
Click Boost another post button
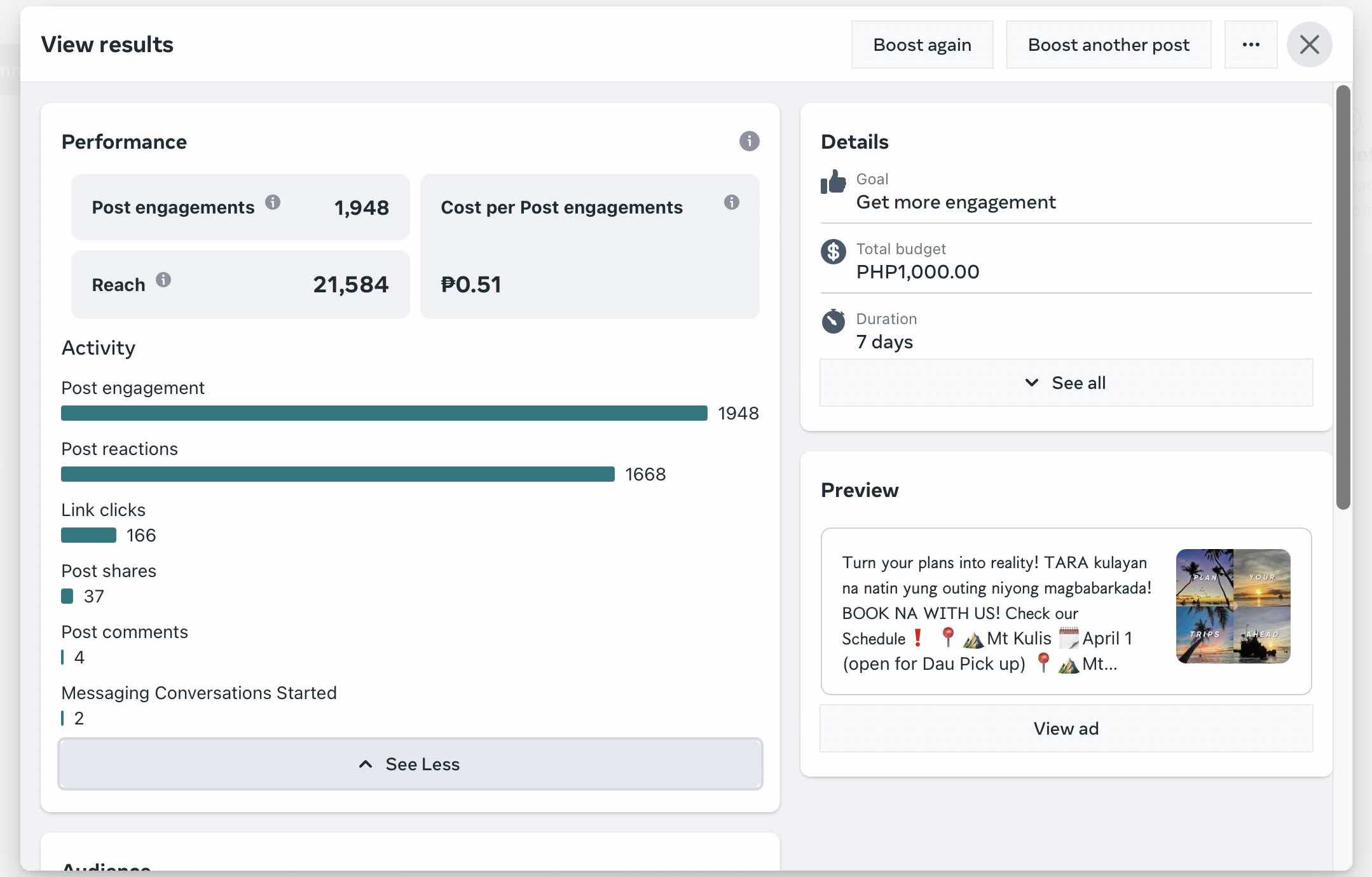(1108, 44)
